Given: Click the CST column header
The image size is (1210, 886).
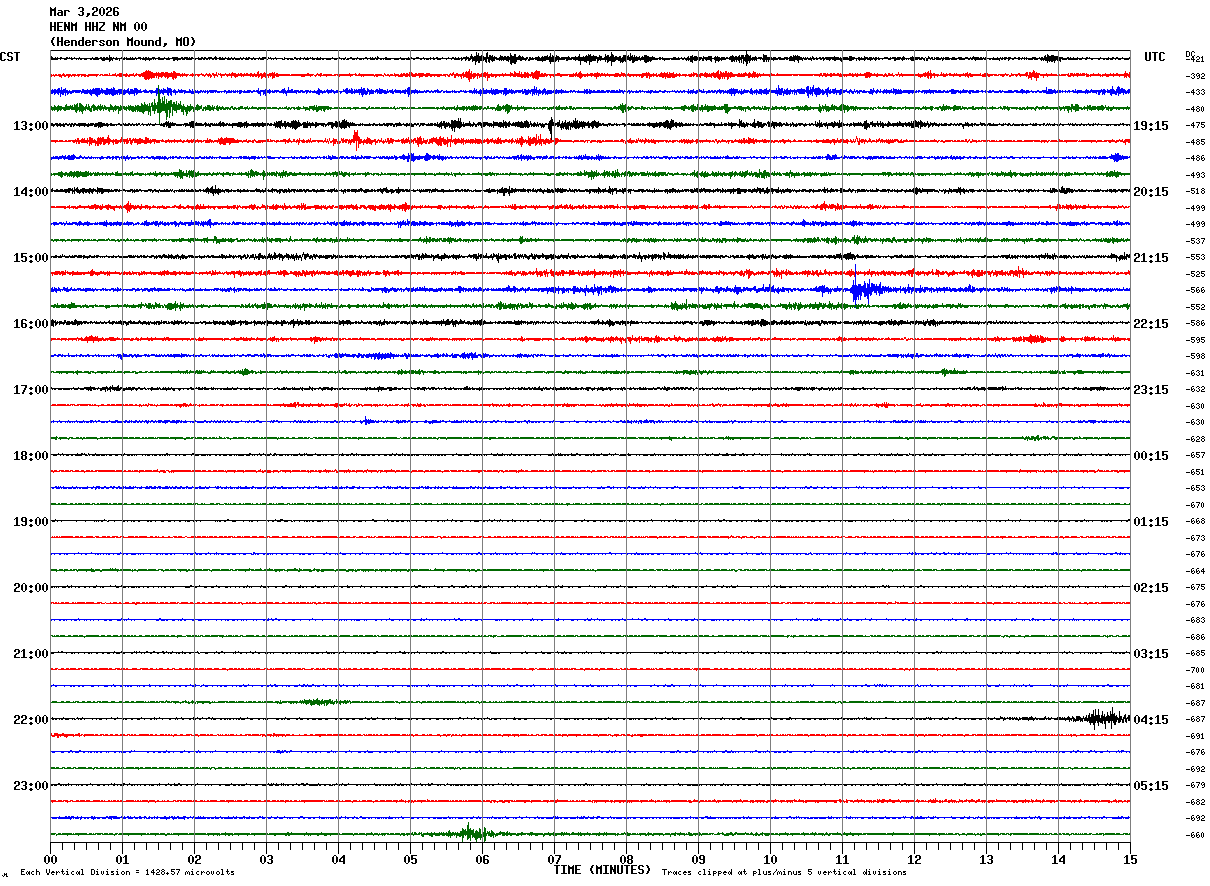Looking at the screenshot, I should point(10,57).
